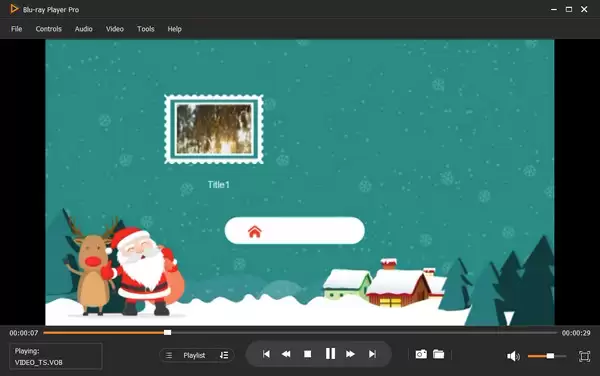Fast forward the video

(x=350, y=354)
